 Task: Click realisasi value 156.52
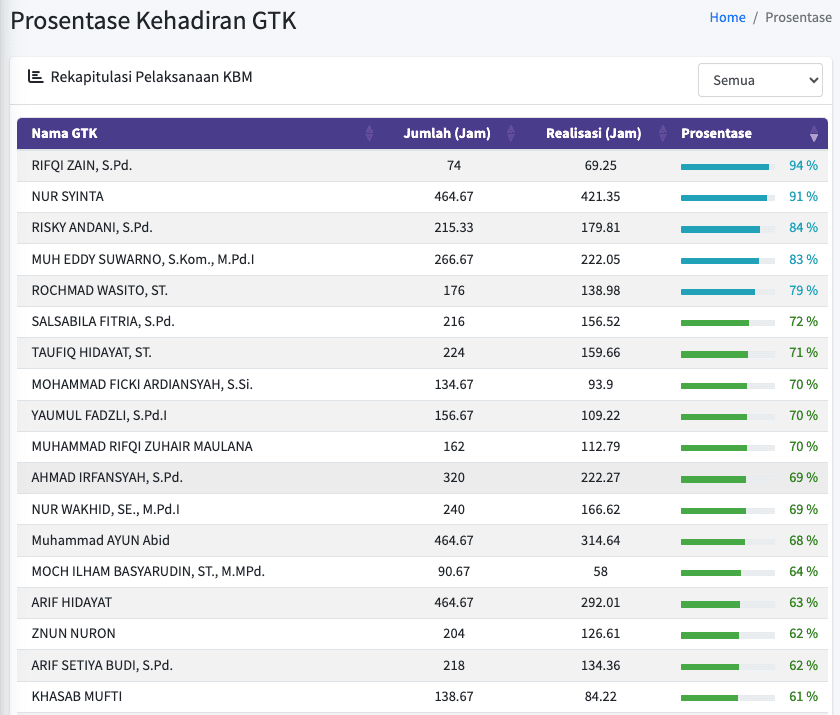click(x=601, y=321)
